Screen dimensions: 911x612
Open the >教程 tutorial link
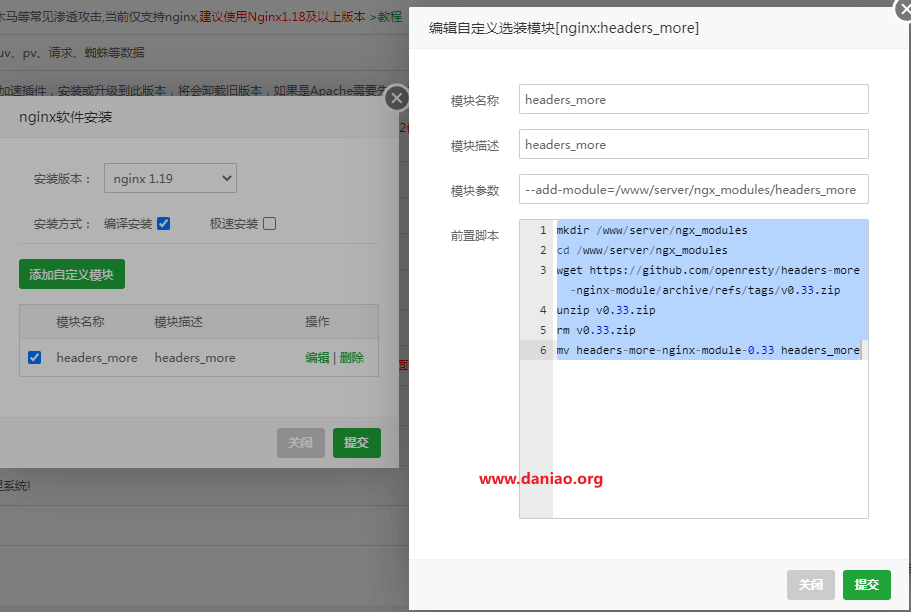point(386,17)
